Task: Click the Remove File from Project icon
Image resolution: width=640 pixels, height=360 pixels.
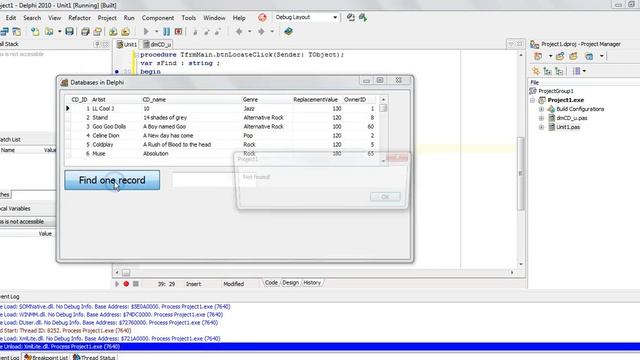Action: click(x=125, y=31)
